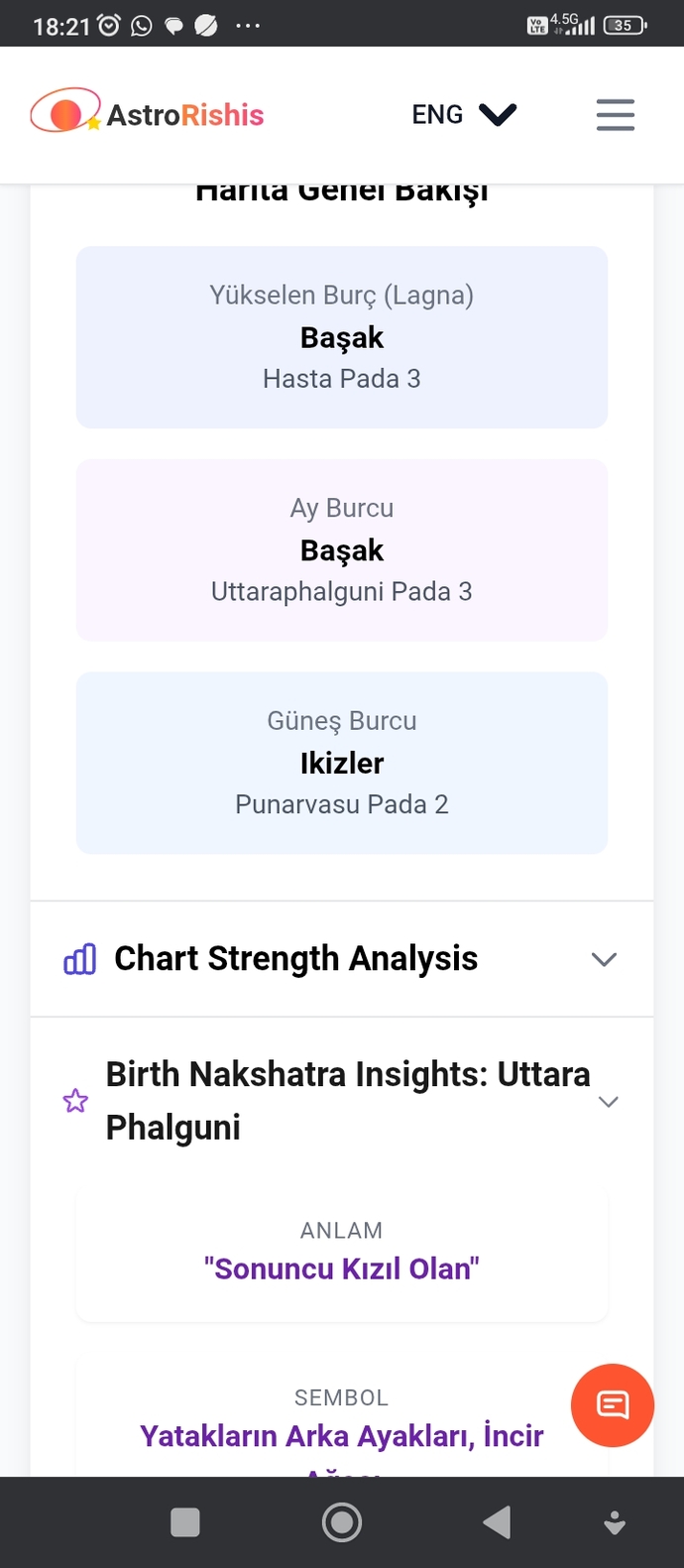Select Birth Nakshatra Insights: Uttara Phalguni heading

[x=348, y=1101]
